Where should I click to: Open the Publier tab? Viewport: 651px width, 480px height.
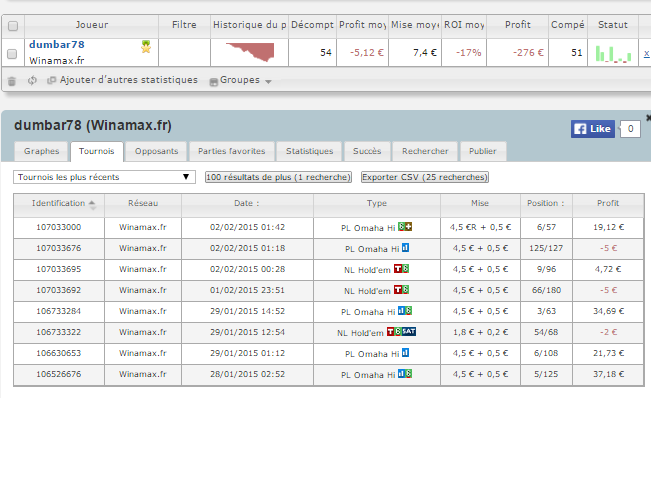coord(483,151)
